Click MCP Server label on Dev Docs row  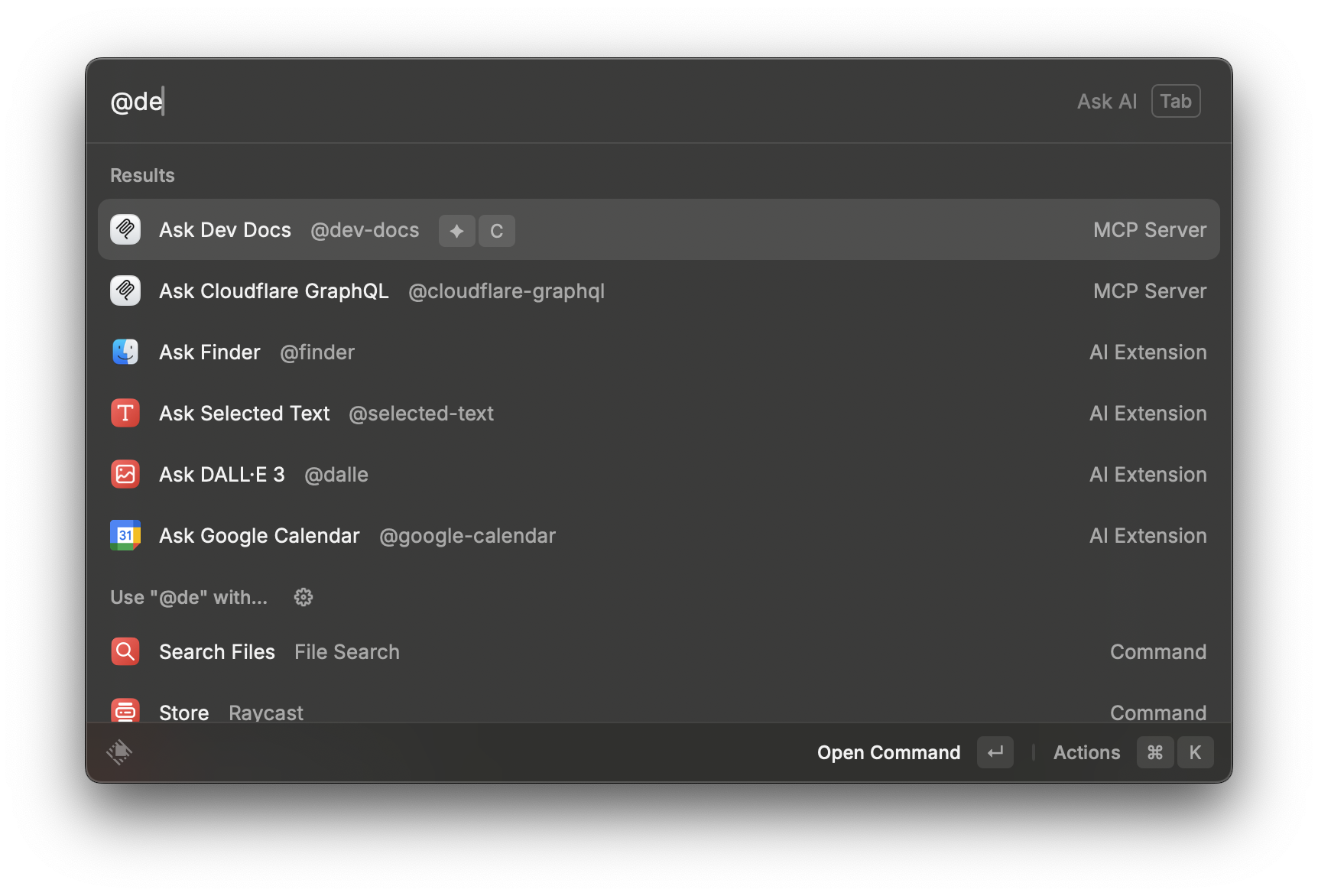(1150, 230)
